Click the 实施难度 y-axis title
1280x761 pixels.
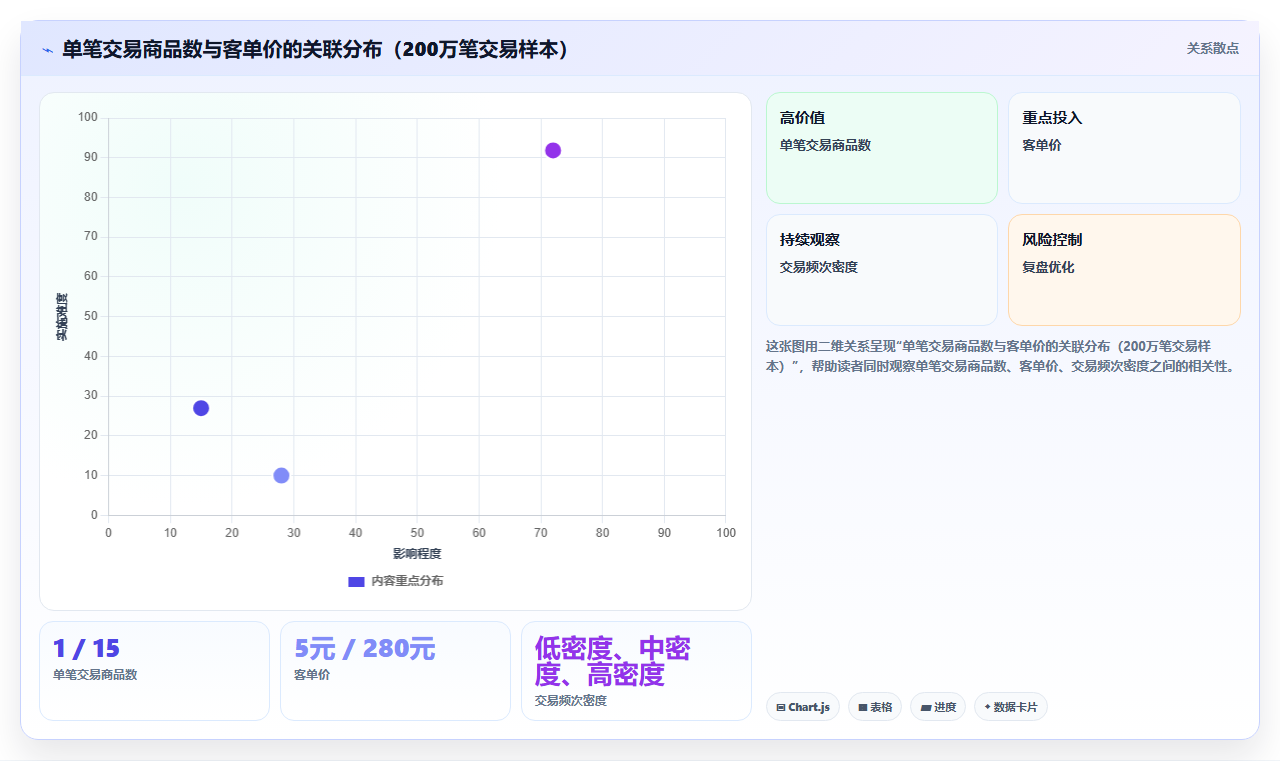click(x=61, y=317)
